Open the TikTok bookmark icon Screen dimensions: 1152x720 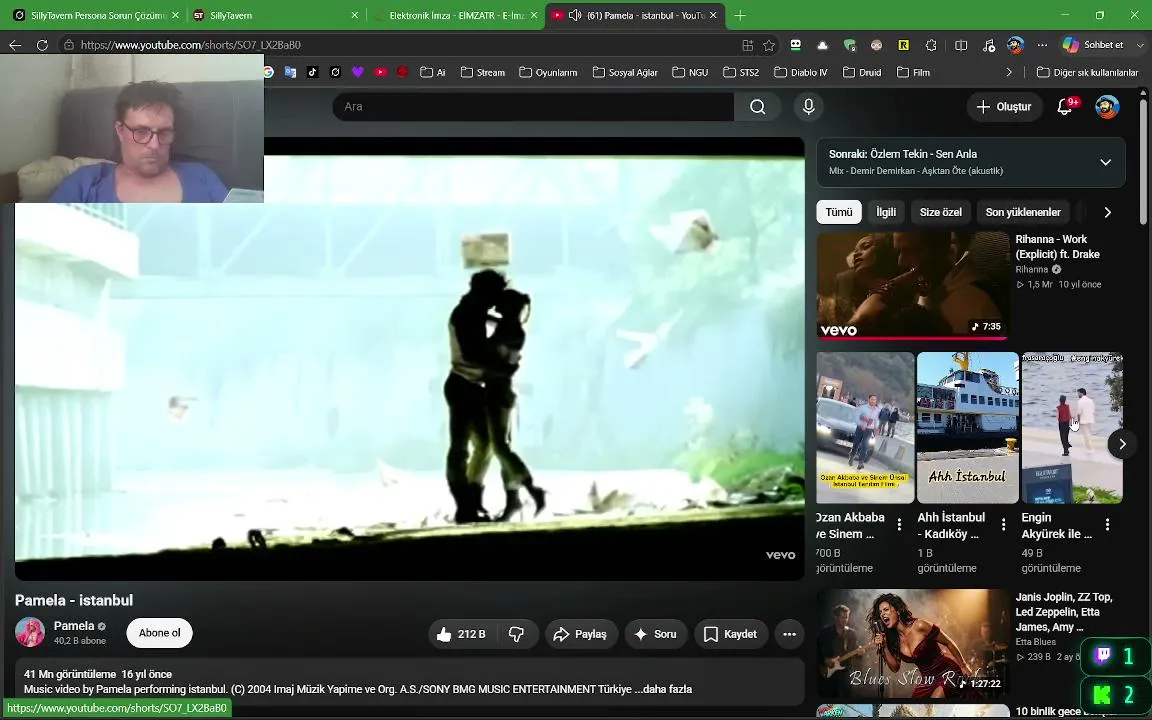(x=312, y=72)
